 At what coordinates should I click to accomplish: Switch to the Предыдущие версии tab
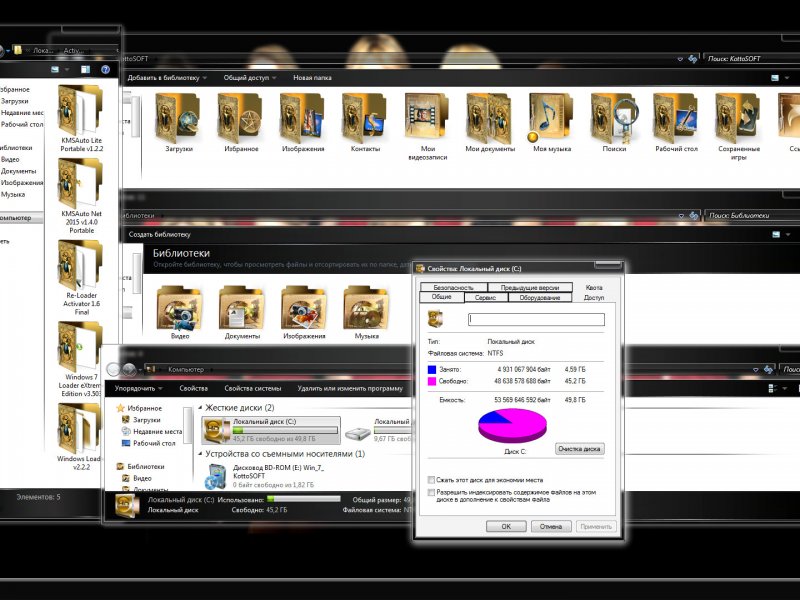pyautogui.click(x=530, y=287)
